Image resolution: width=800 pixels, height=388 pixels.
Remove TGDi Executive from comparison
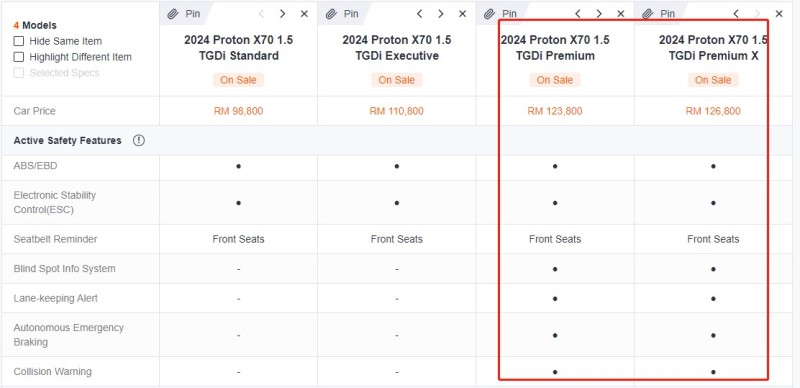(462, 14)
